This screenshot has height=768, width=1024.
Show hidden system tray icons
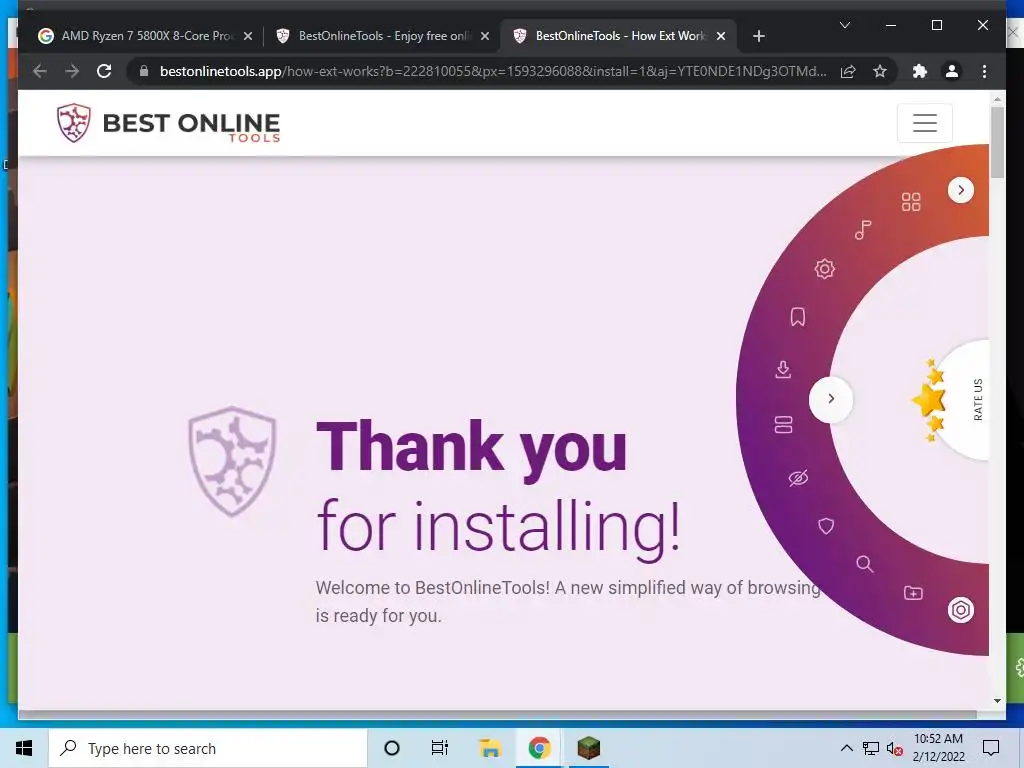coord(846,748)
